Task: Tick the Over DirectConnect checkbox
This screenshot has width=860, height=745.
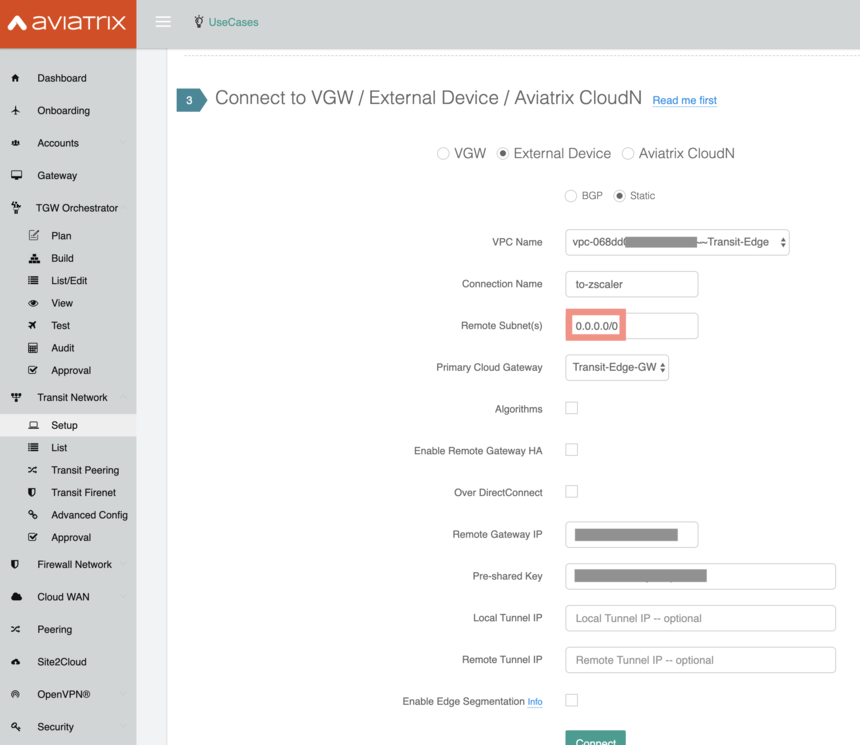Action: 572,492
